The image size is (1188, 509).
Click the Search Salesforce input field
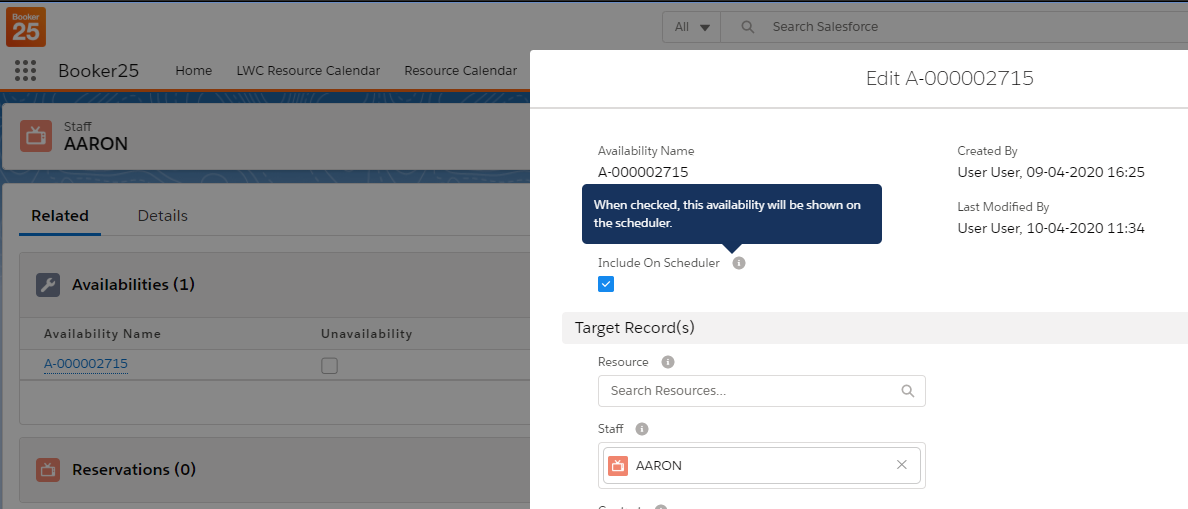950,27
